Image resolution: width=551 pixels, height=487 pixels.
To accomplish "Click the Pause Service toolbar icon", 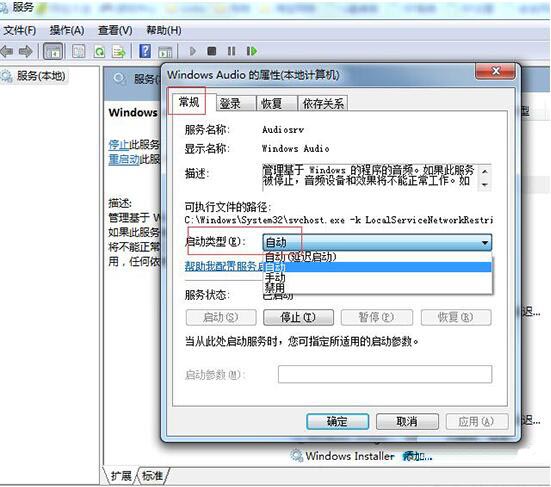I will [x=231, y=51].
